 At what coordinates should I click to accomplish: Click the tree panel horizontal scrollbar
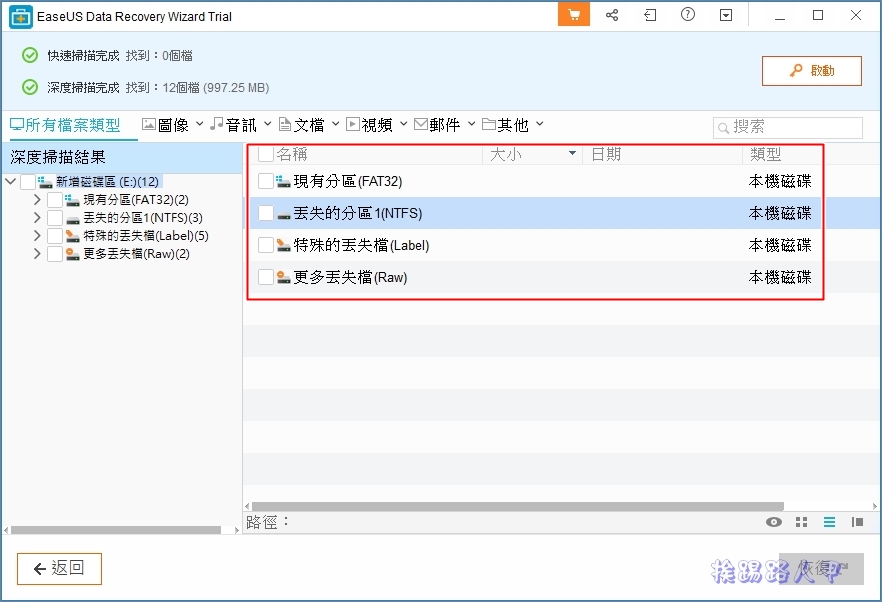pos(116,530)
